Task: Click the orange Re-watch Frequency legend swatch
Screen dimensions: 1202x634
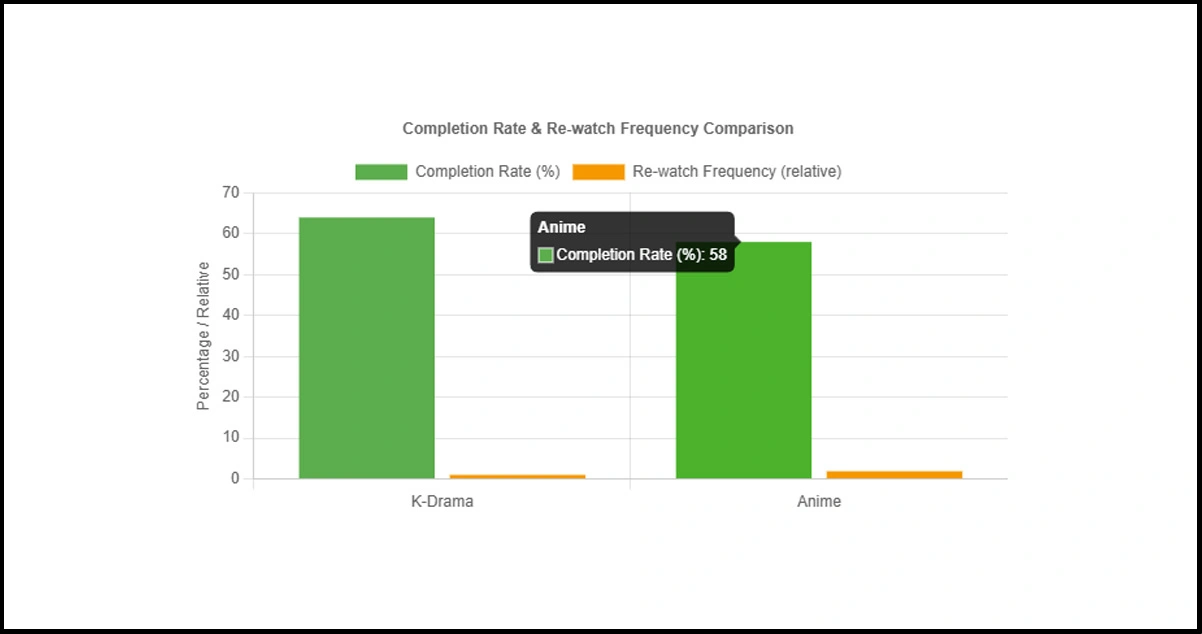Action: point(598,172)
